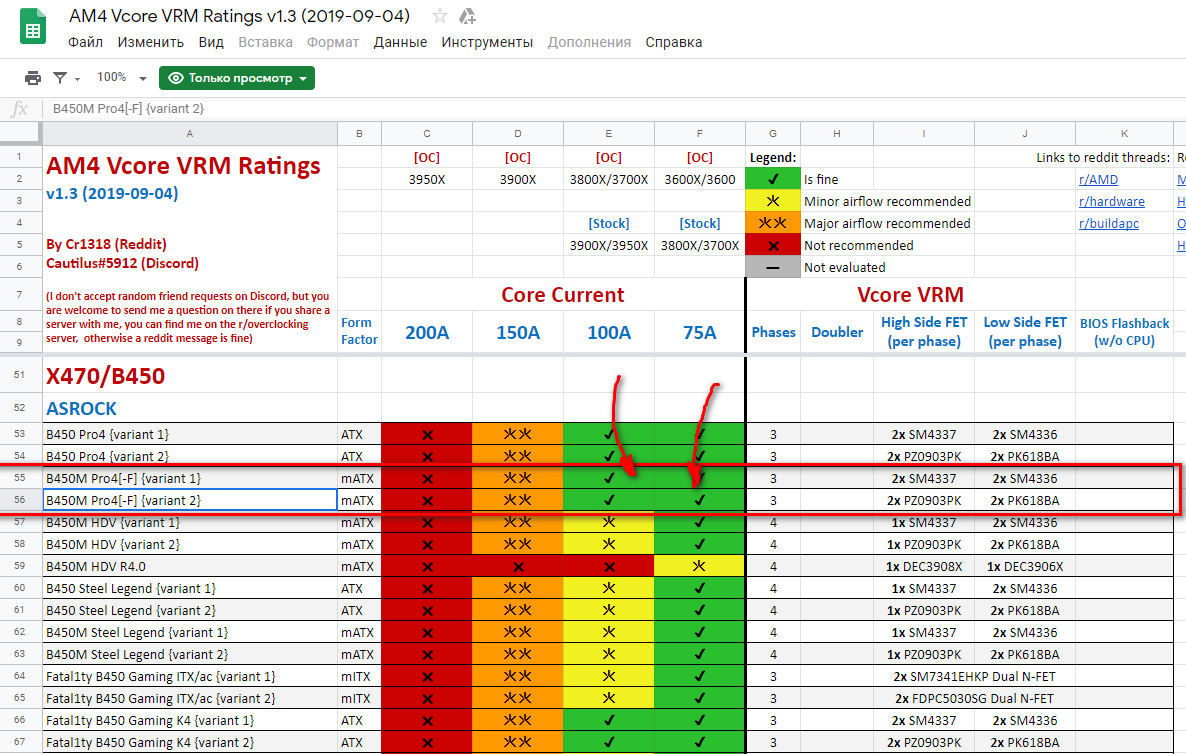Screen dimensions: 1186x754
Task: Star the document title
Action: coord(439,16)
